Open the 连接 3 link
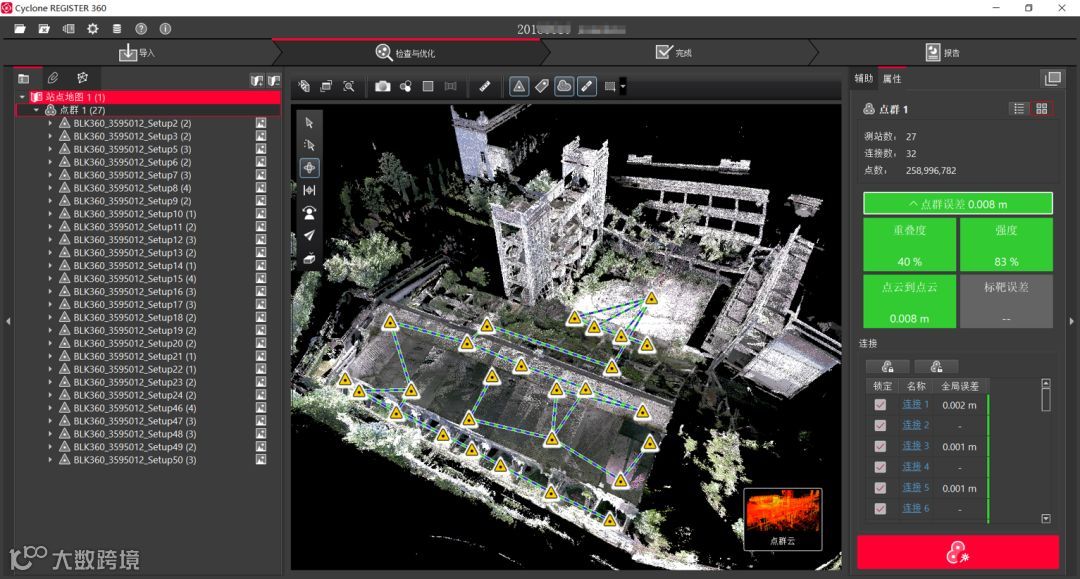Screen dimensions: 1080x579 [915, 446]
